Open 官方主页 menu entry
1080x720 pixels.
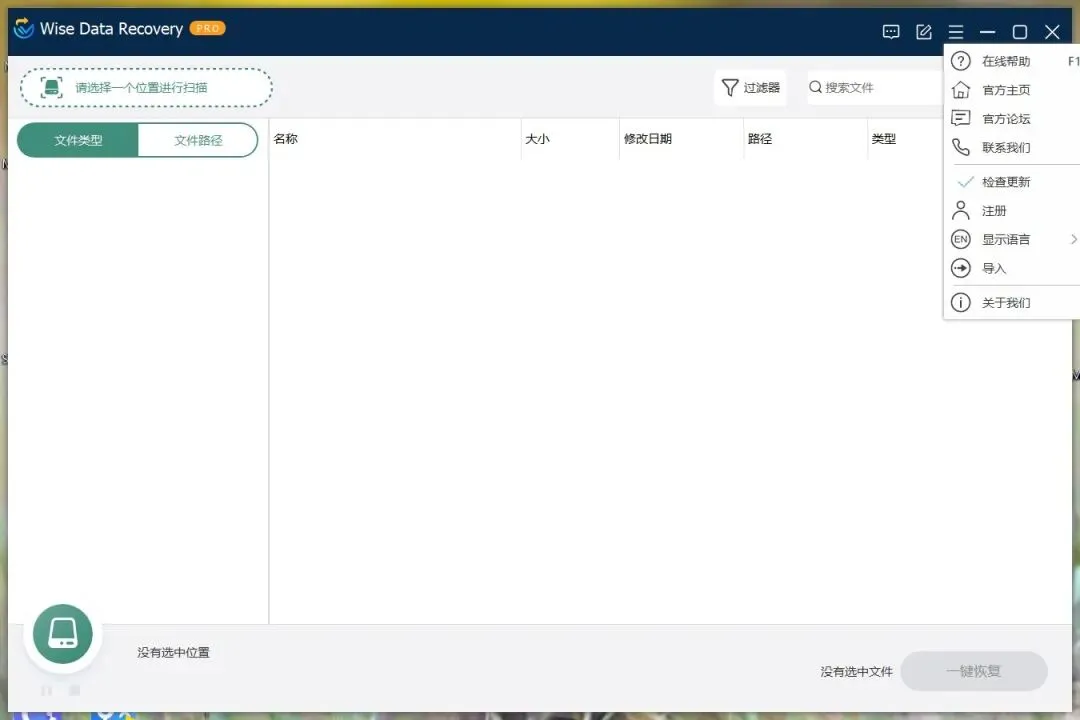tap(1011, 90)
